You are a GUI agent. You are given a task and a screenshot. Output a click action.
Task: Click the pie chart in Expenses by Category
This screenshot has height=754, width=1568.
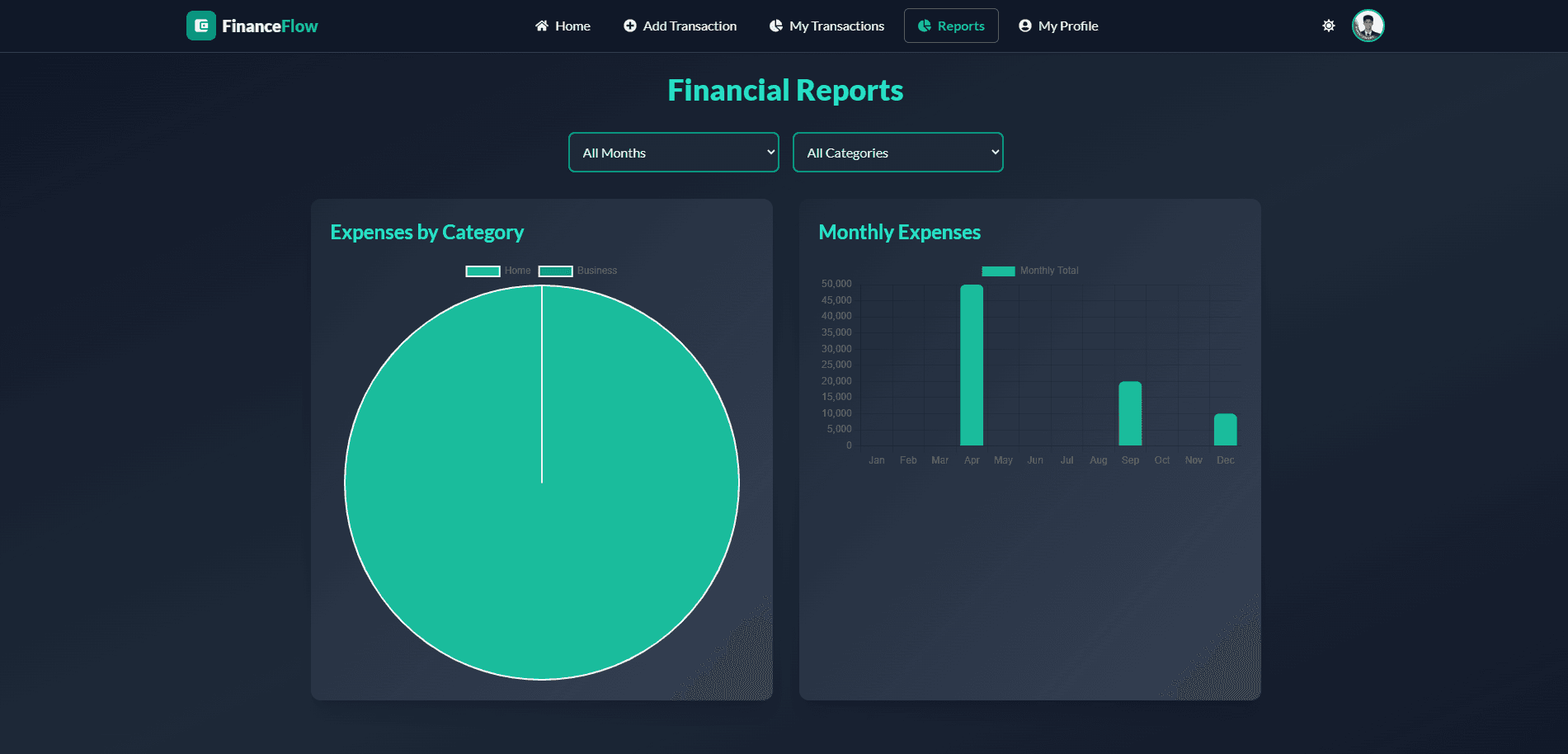click(542, 483)
